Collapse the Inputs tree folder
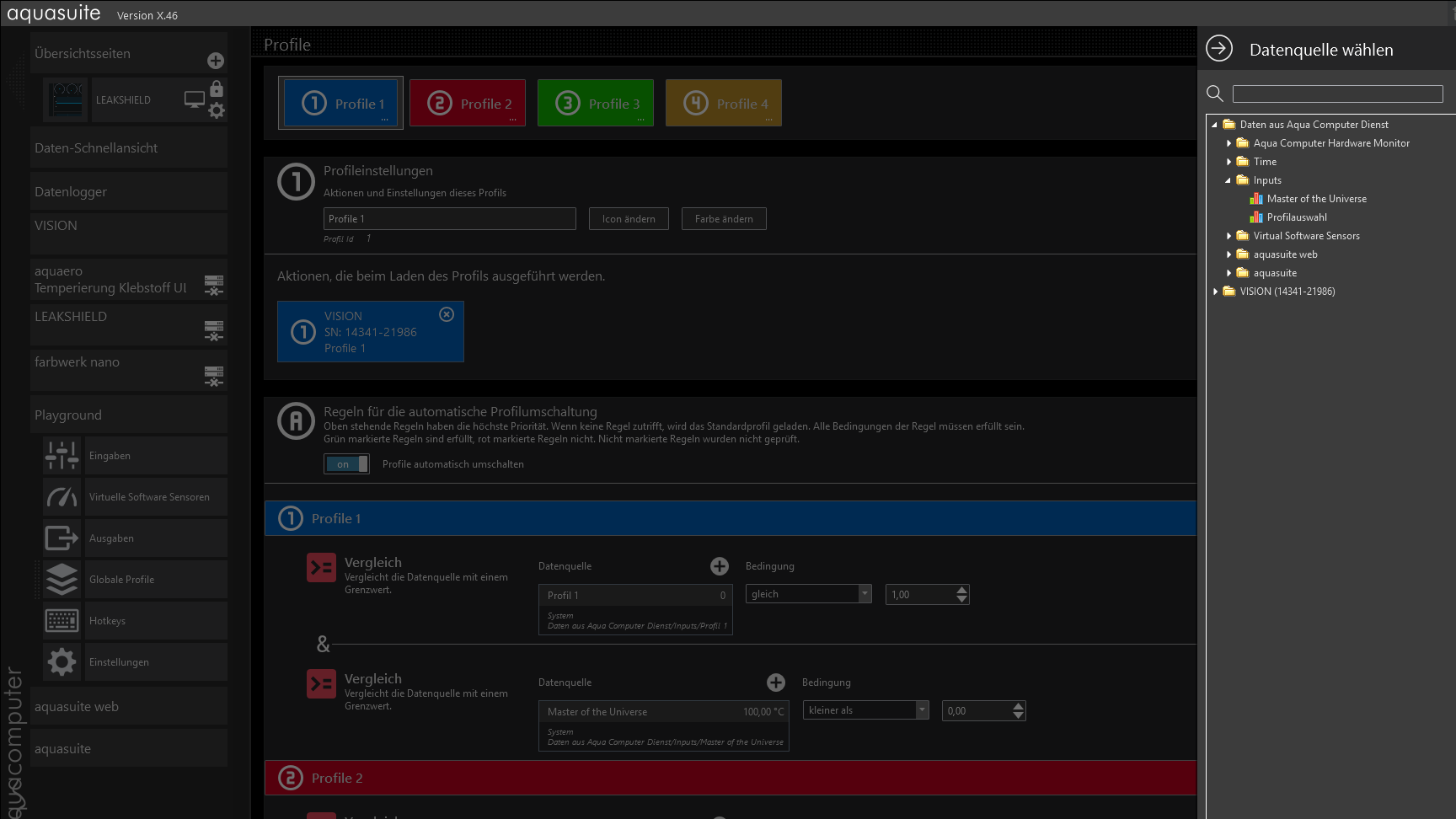The height and width of the screenshot is (819, 1456). (x=1228, y=180)
